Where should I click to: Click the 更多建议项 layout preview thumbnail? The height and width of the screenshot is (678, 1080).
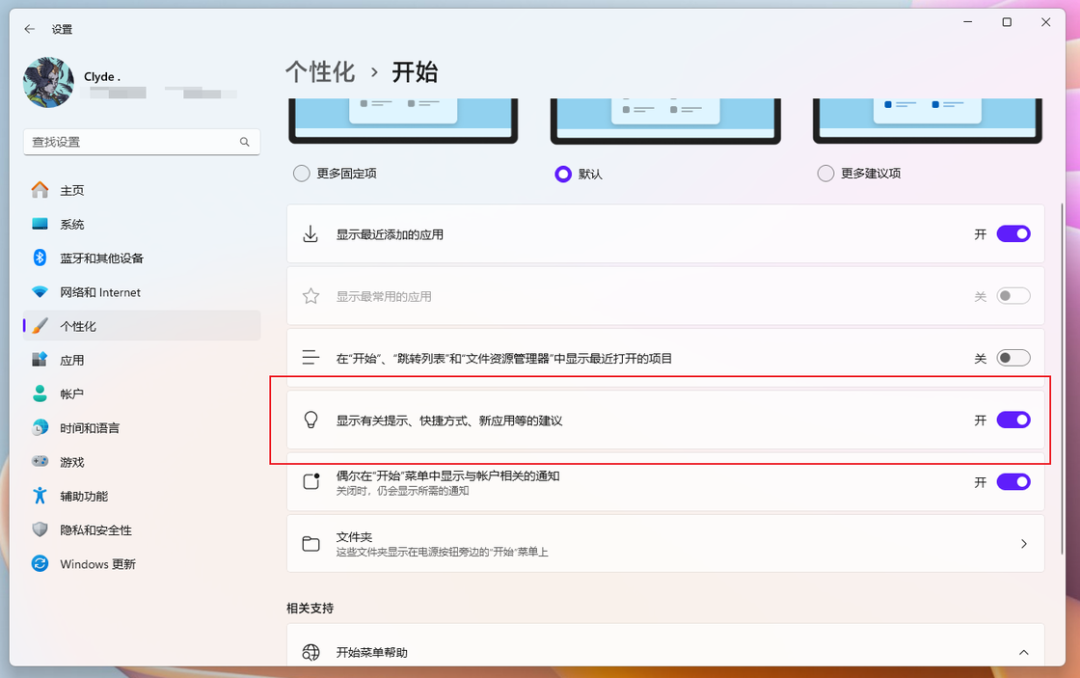pos(927,121)
